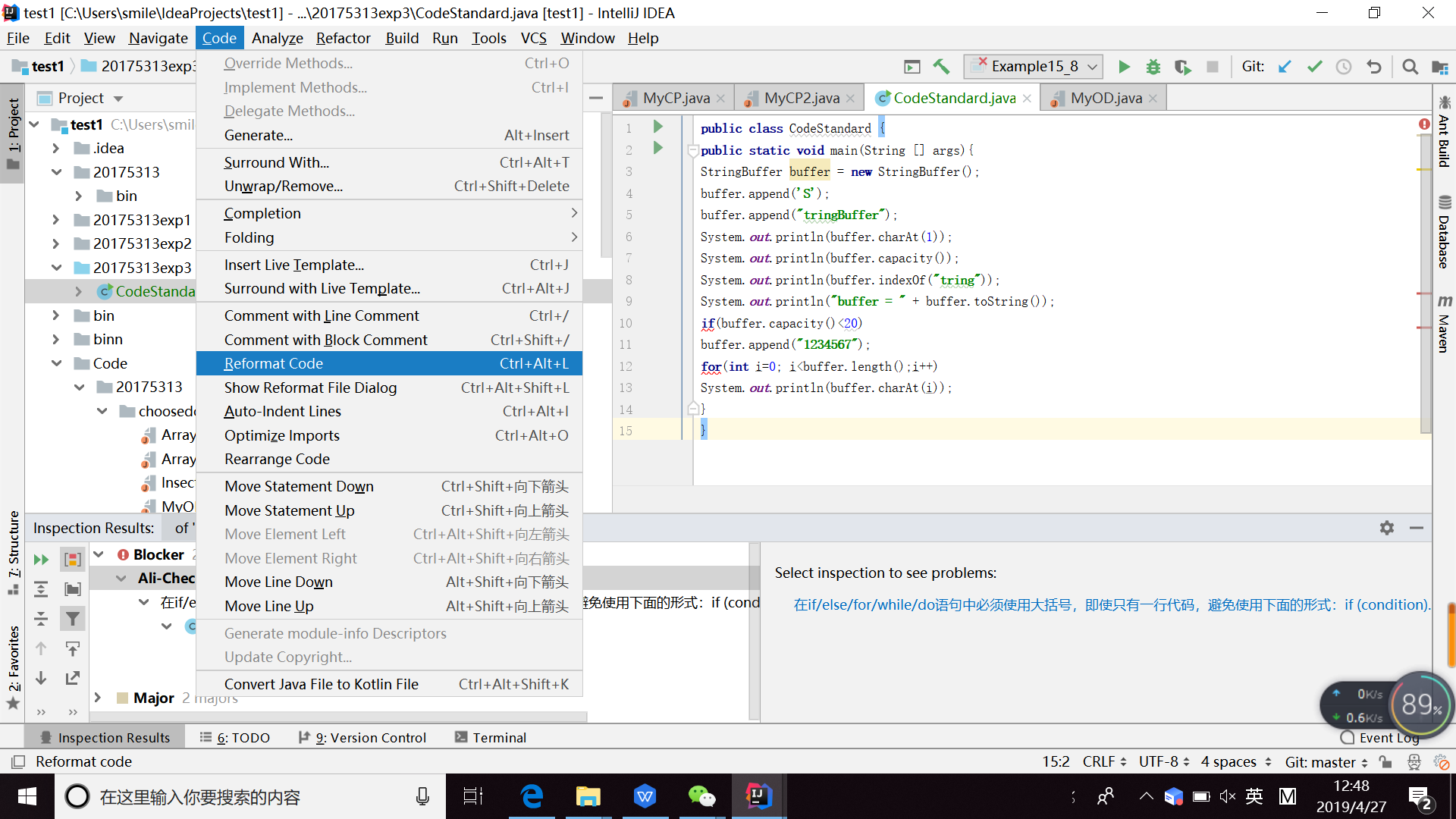Click the blue inspection description link
This screenshot has height=819, width=1456.
click(x=1111, y=604)
